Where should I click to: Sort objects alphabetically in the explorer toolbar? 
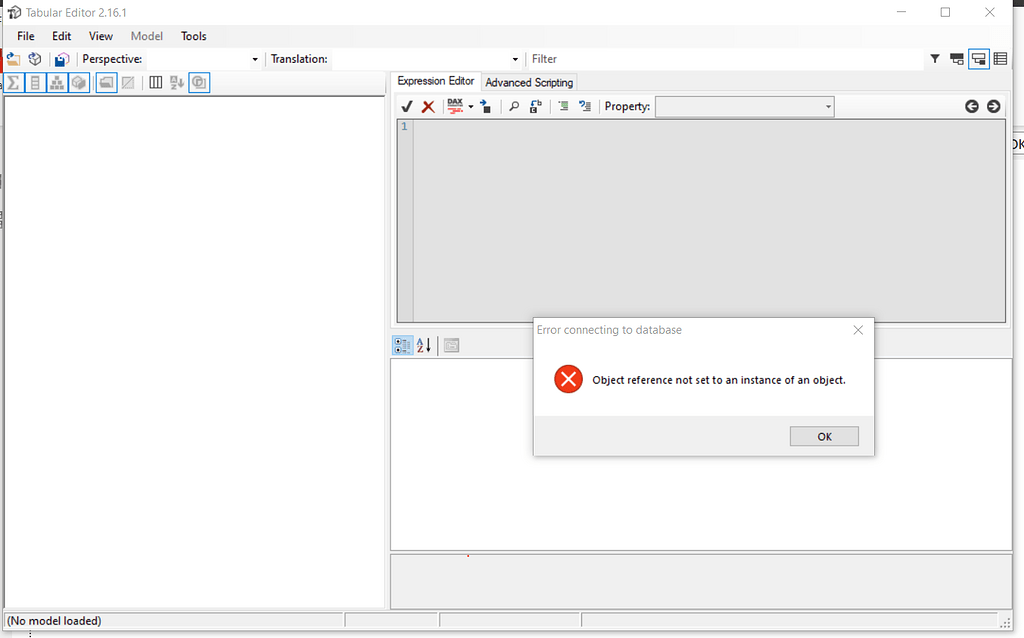[176, 82]
